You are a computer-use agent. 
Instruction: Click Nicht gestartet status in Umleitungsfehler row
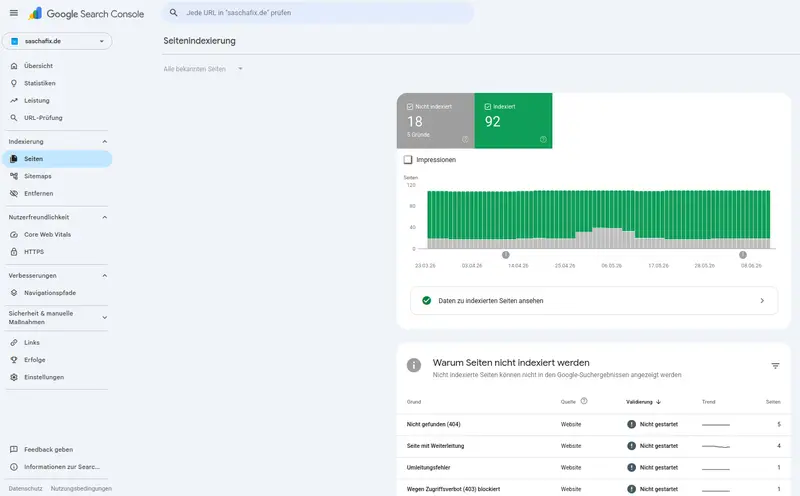point(653,467)
